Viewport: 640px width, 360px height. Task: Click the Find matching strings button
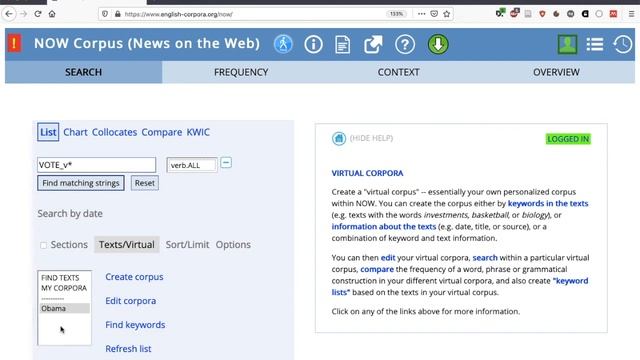(x=81, y=183)
